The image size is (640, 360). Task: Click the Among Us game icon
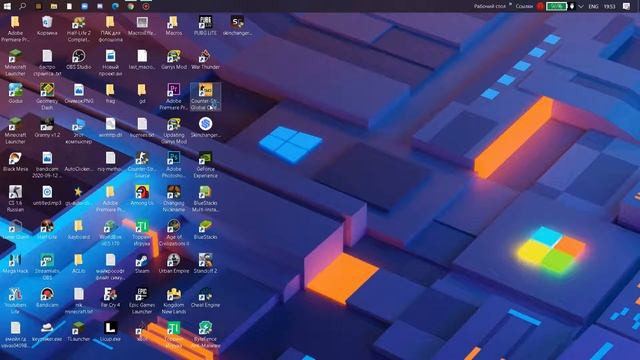click(142, 195)
